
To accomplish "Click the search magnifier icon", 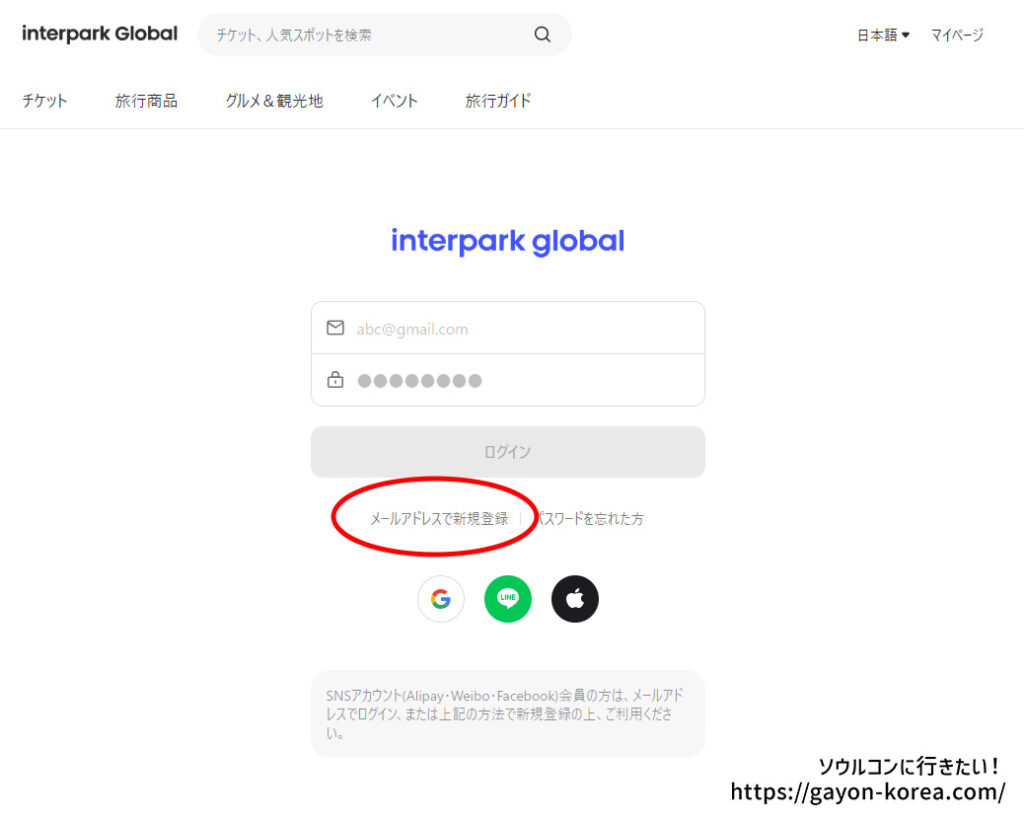I will point(542,35).
